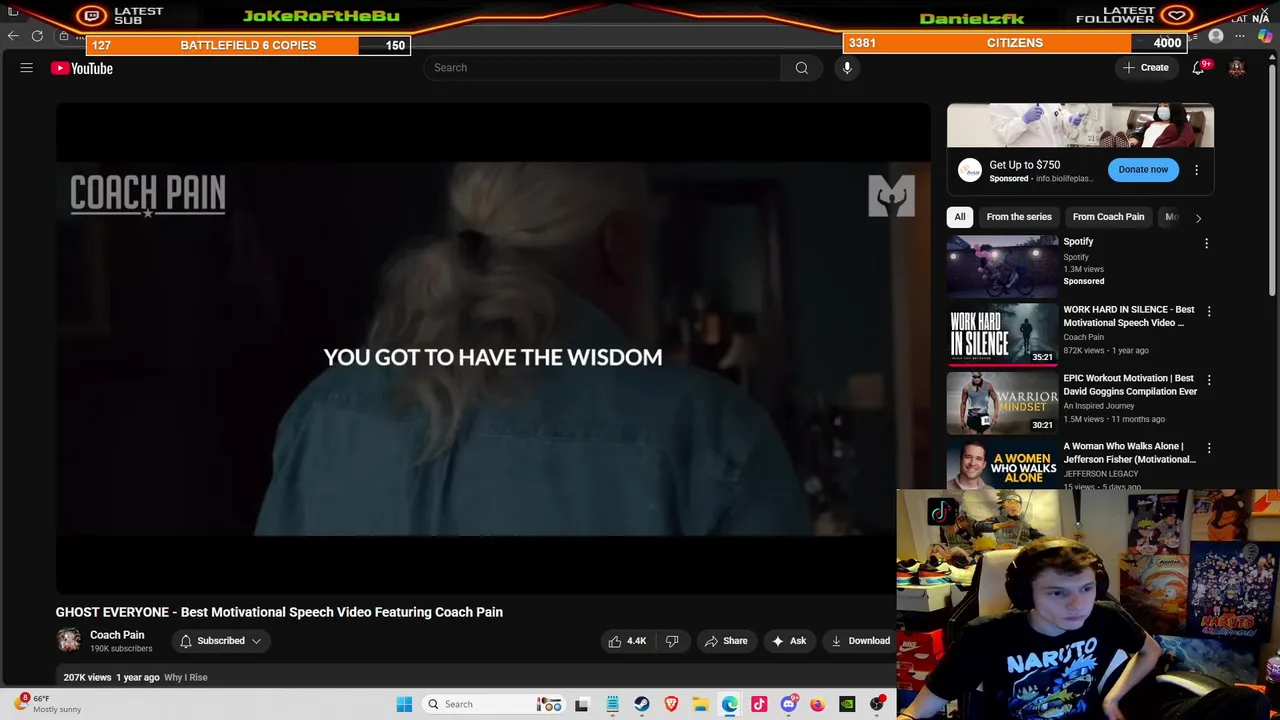
Task: Open the Create button
Action: 1145,68
